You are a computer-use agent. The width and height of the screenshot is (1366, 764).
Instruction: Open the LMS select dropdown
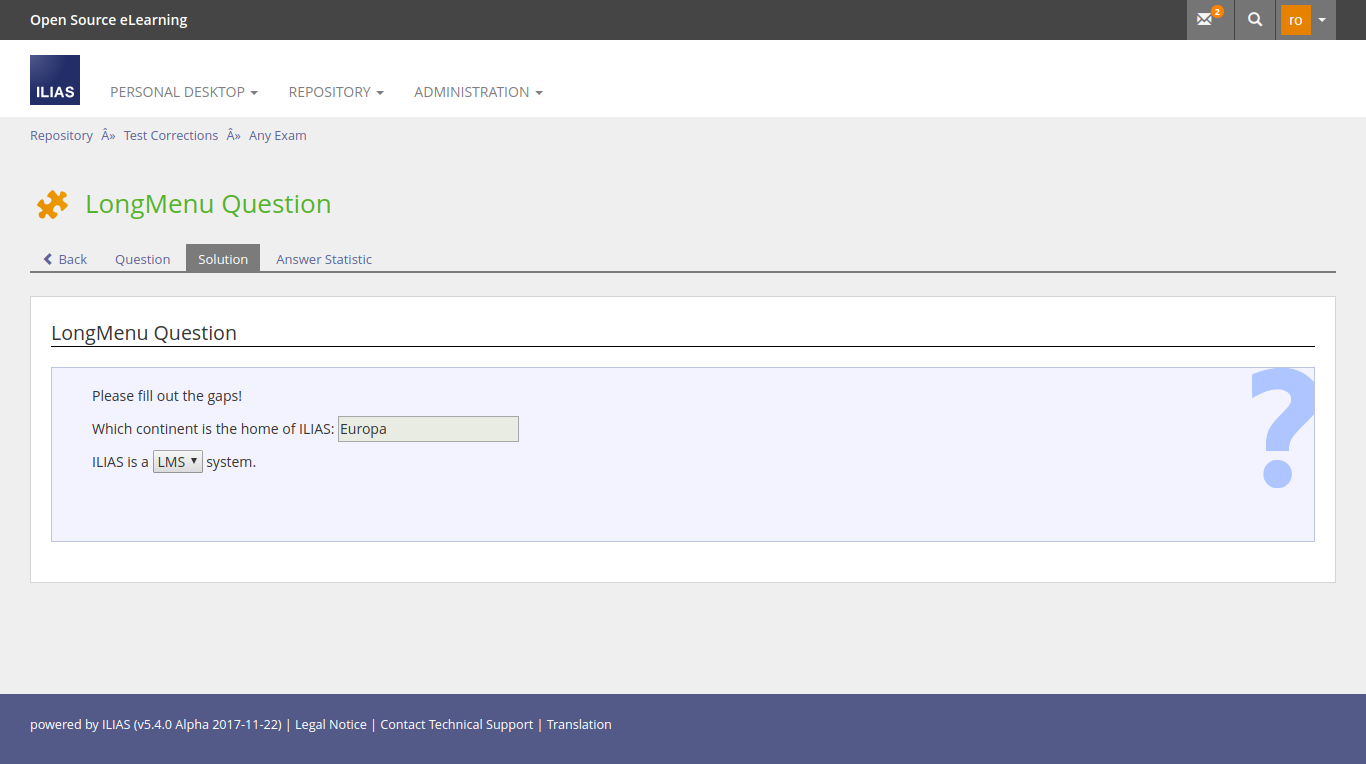pos(177,462)
